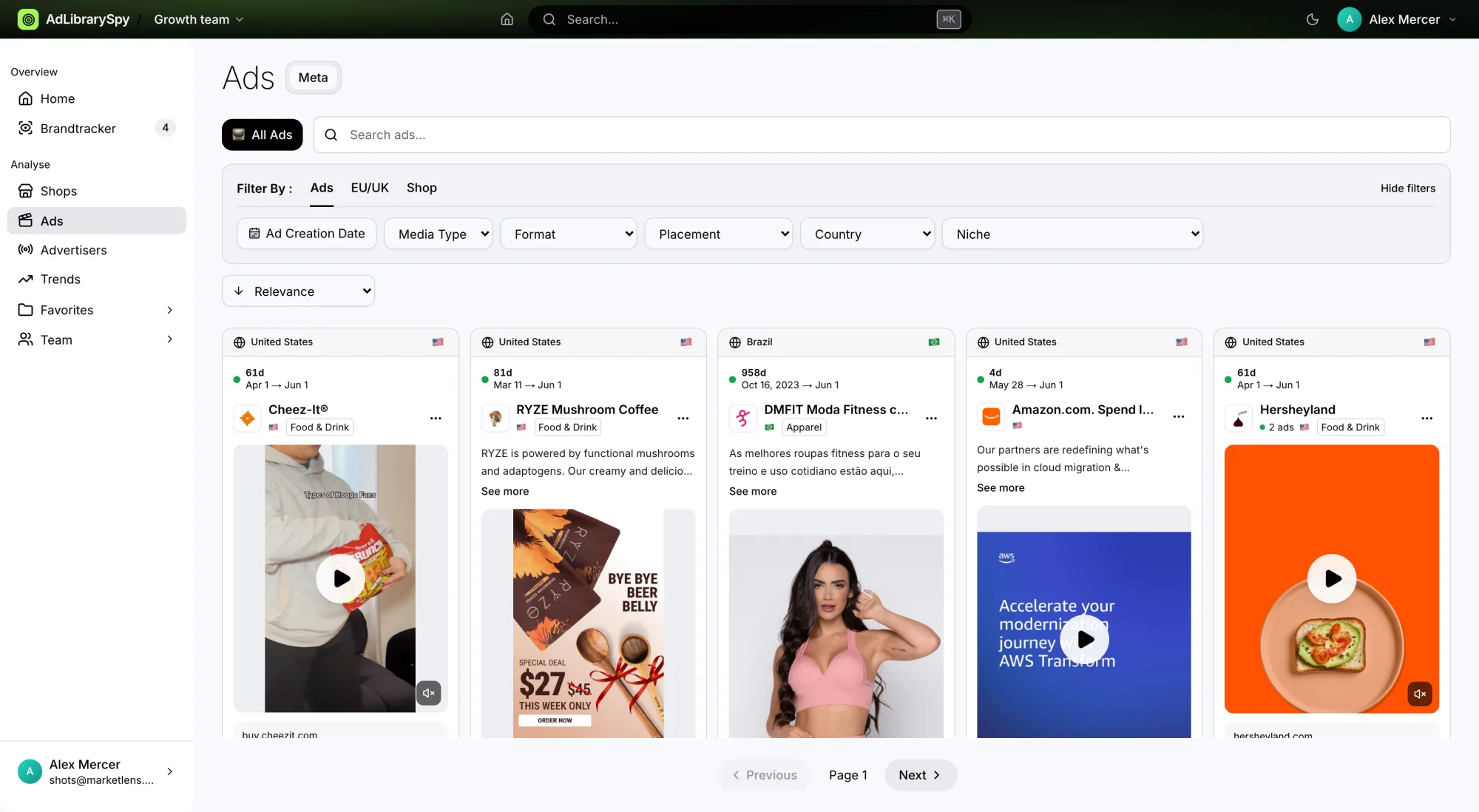Open the RYZE Mushroom Coffee options menu
The width and height of the screenshot is (1479, 812).
click(683, 419)
